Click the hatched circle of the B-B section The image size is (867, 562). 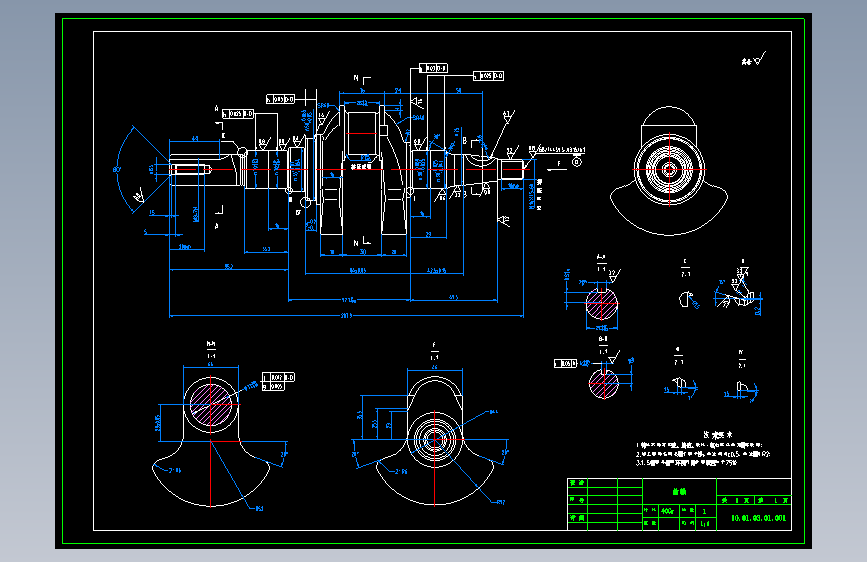point(603,383)
